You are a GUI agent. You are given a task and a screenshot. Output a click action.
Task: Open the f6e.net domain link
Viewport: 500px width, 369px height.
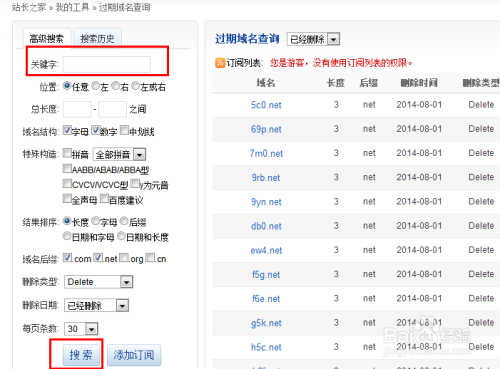[x=266, y=299]
